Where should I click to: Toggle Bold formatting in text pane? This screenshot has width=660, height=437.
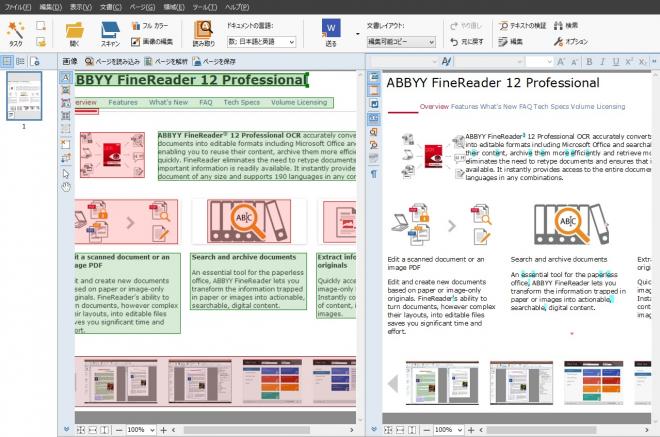point(589,61)
